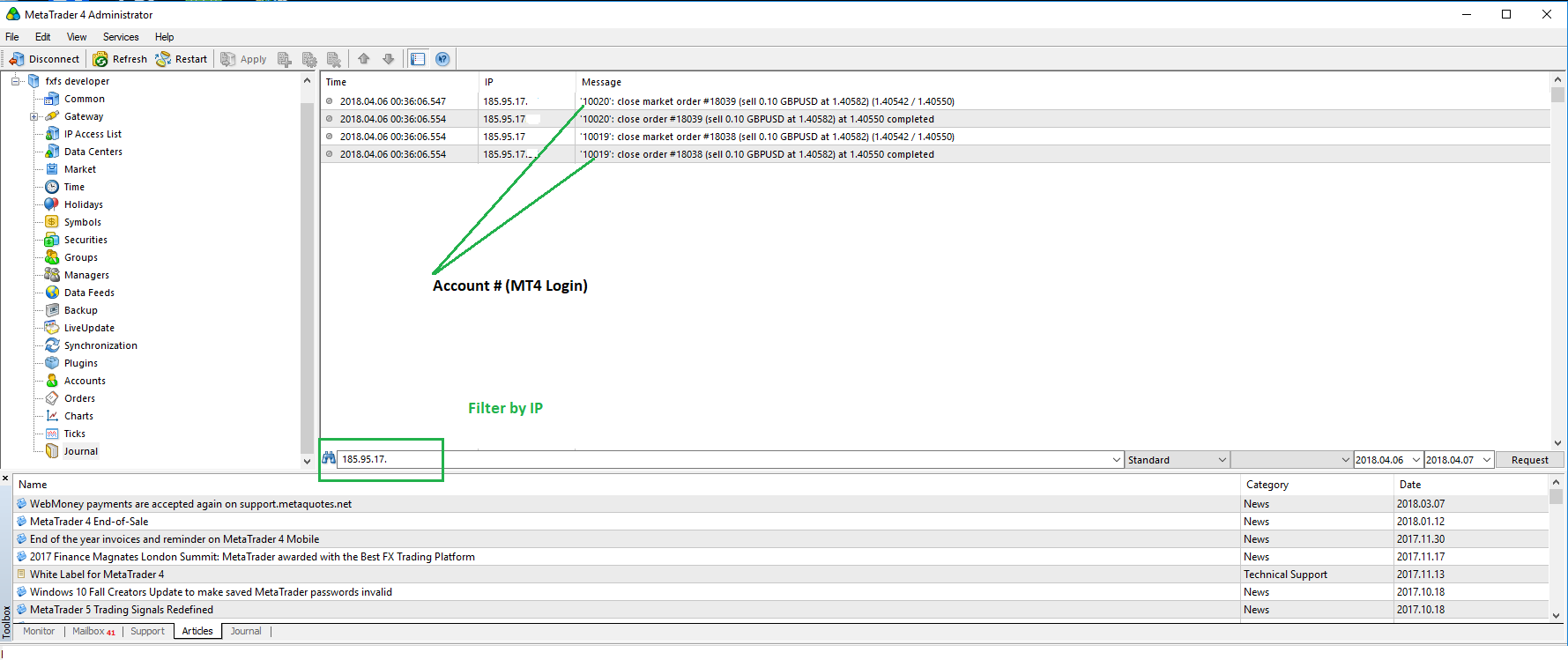Screen dimensions: 1568x660
Task: Open Holidays in the tree
Action: point(83,204)
